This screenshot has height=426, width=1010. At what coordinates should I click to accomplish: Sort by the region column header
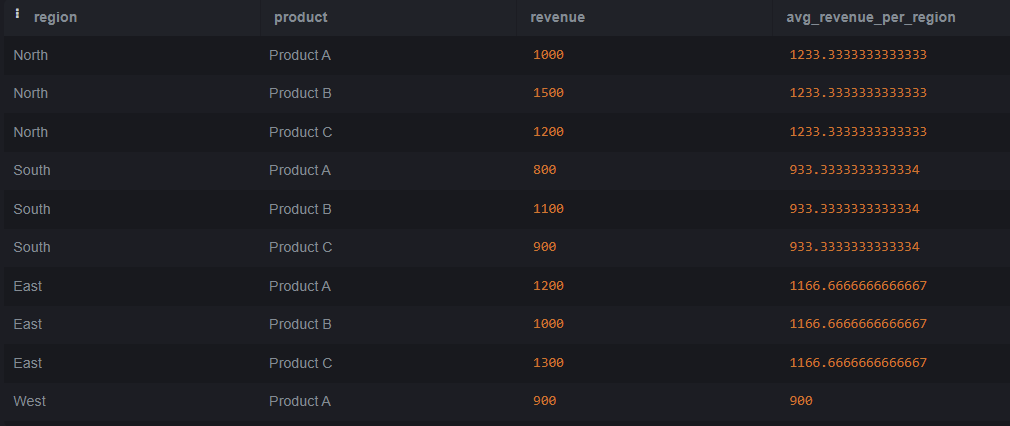tap(55, 17)
